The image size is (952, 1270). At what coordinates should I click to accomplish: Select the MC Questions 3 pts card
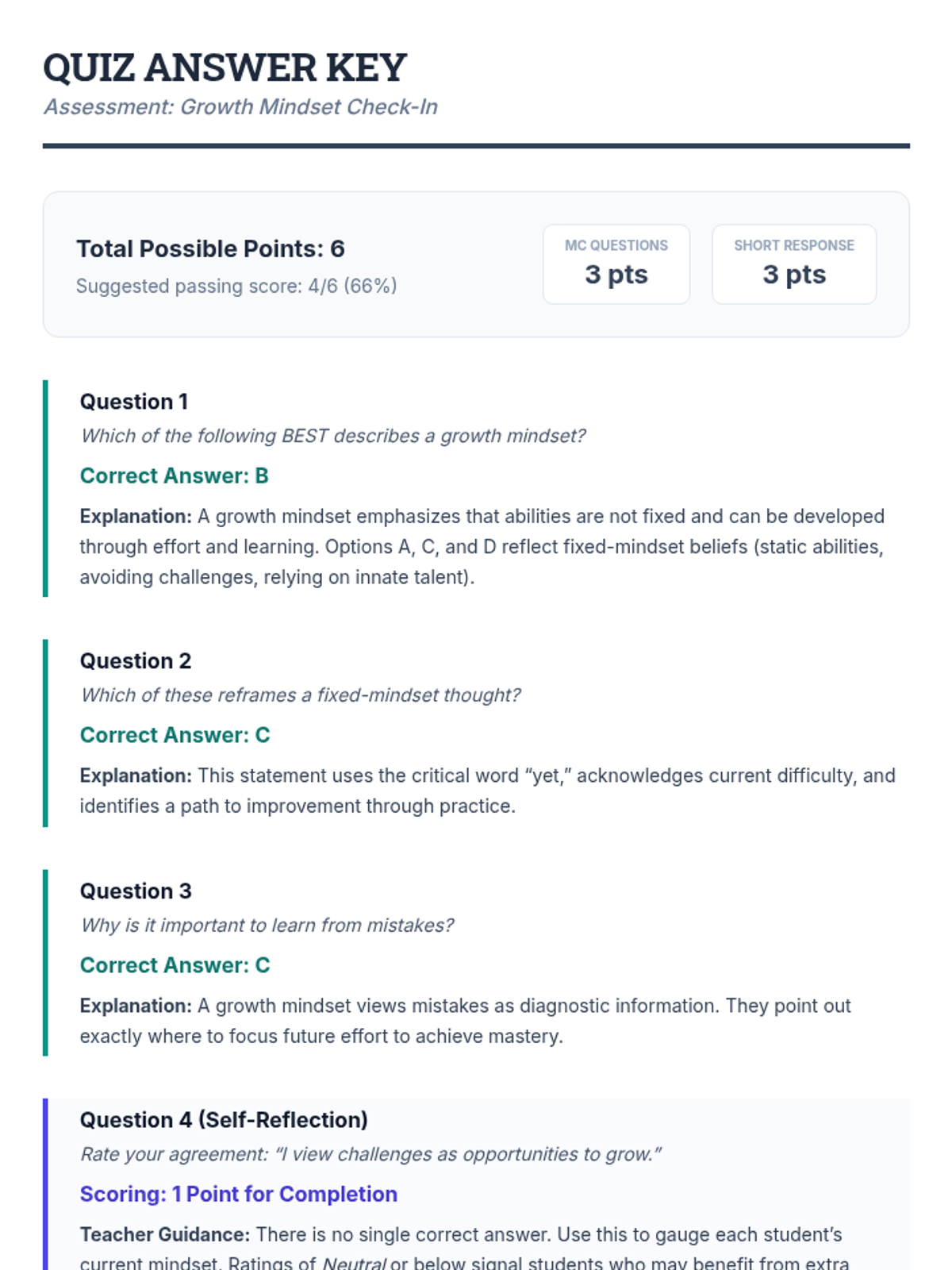[x=616, y=264]
